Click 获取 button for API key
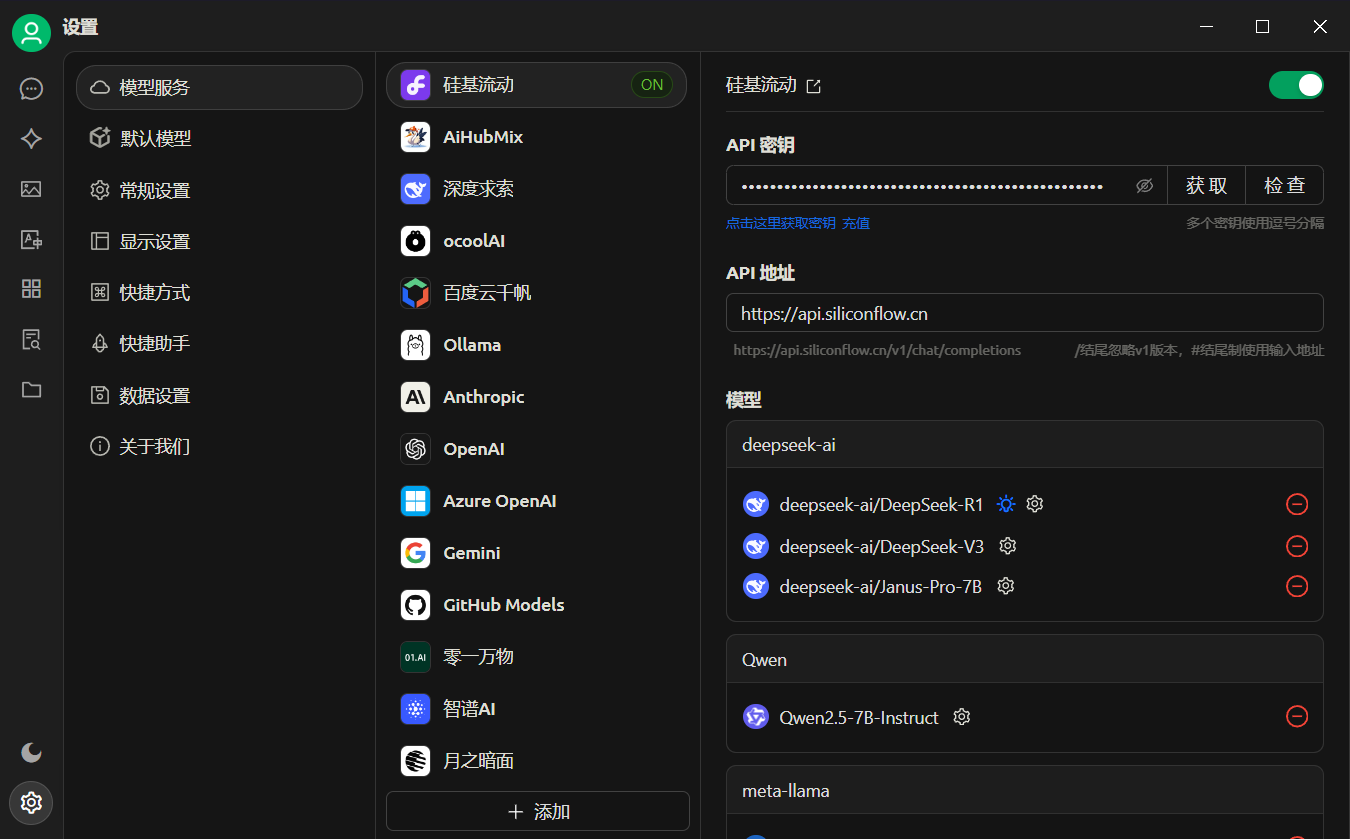The width and height of the screenshot is (1350, 840). pyautogui.click(x=1207, y=185)
